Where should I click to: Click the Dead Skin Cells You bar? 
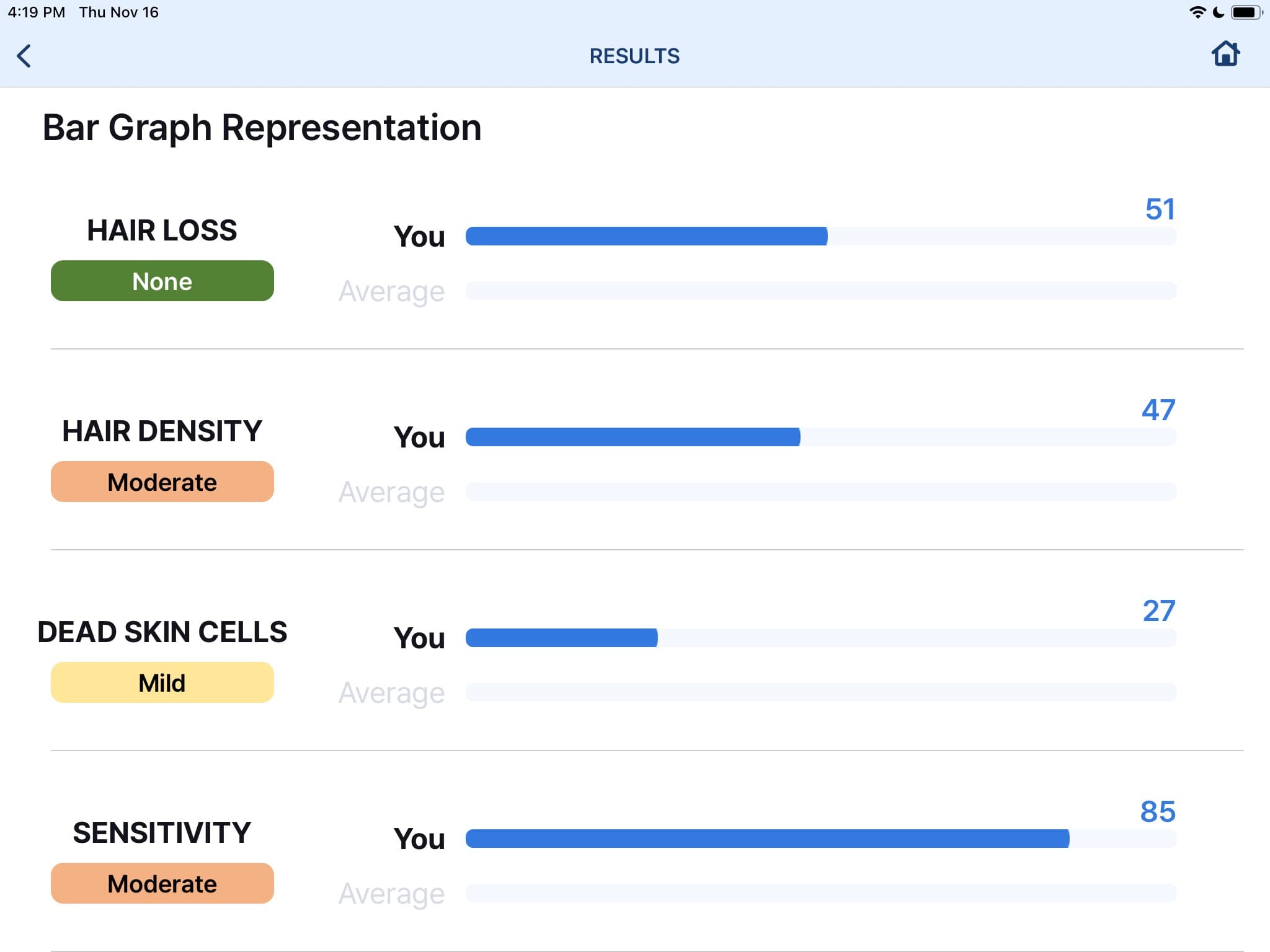[820, 638]
